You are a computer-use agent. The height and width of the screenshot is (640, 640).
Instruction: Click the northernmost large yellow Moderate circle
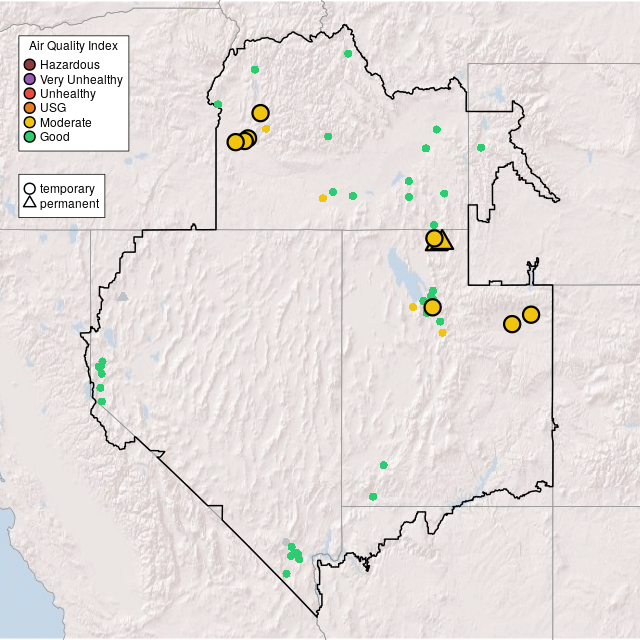coord(260,113)
